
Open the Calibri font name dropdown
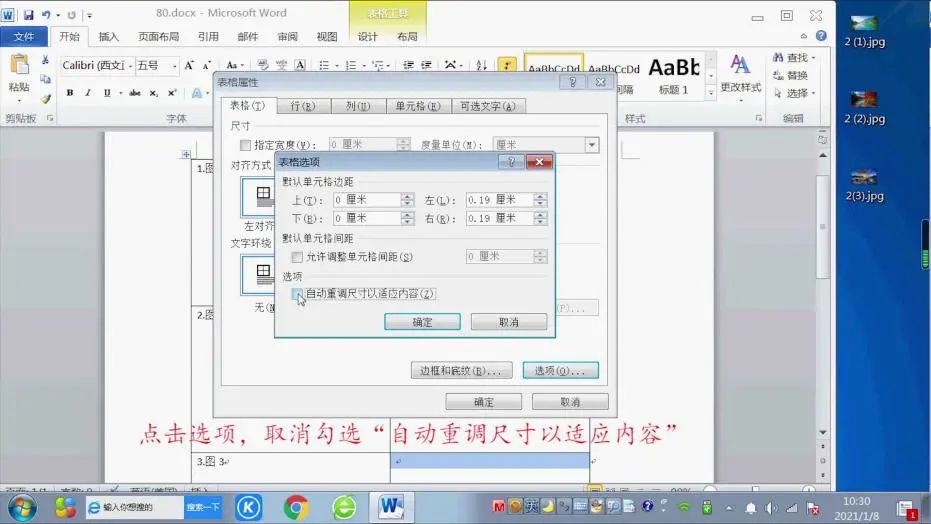click(x=129, y=66)
